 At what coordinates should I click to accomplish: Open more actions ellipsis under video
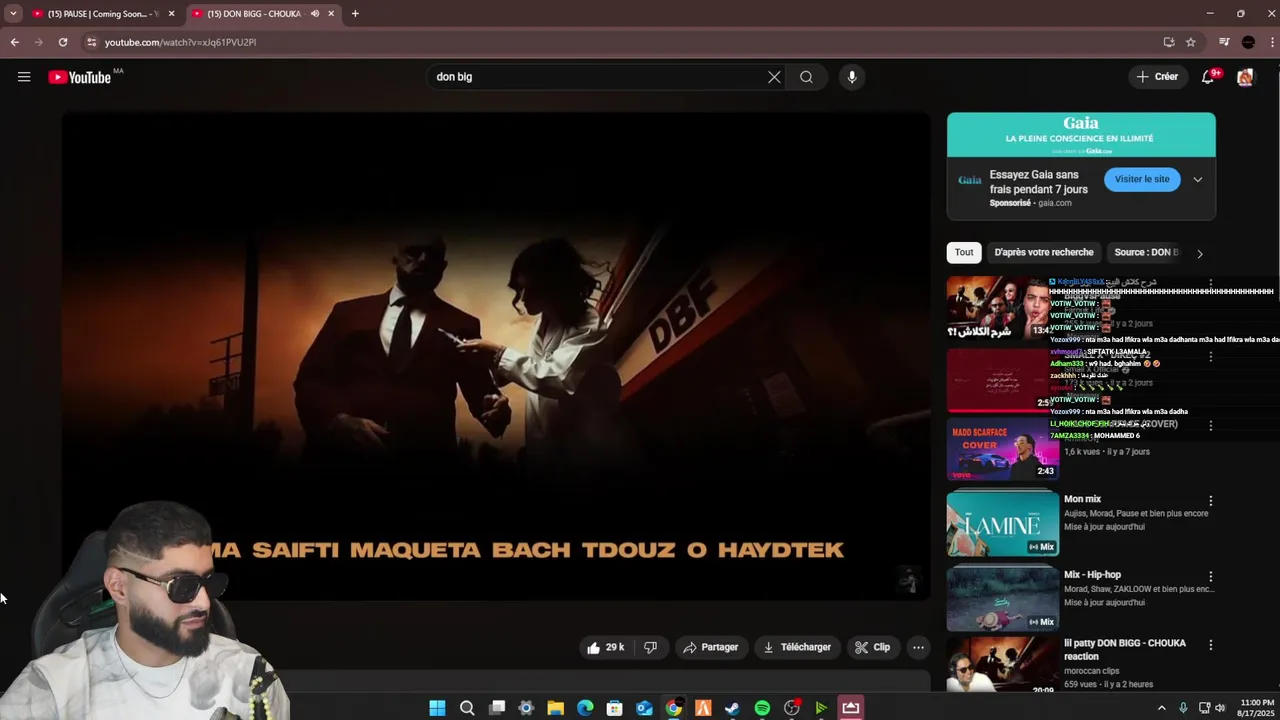tap(918, 647)
